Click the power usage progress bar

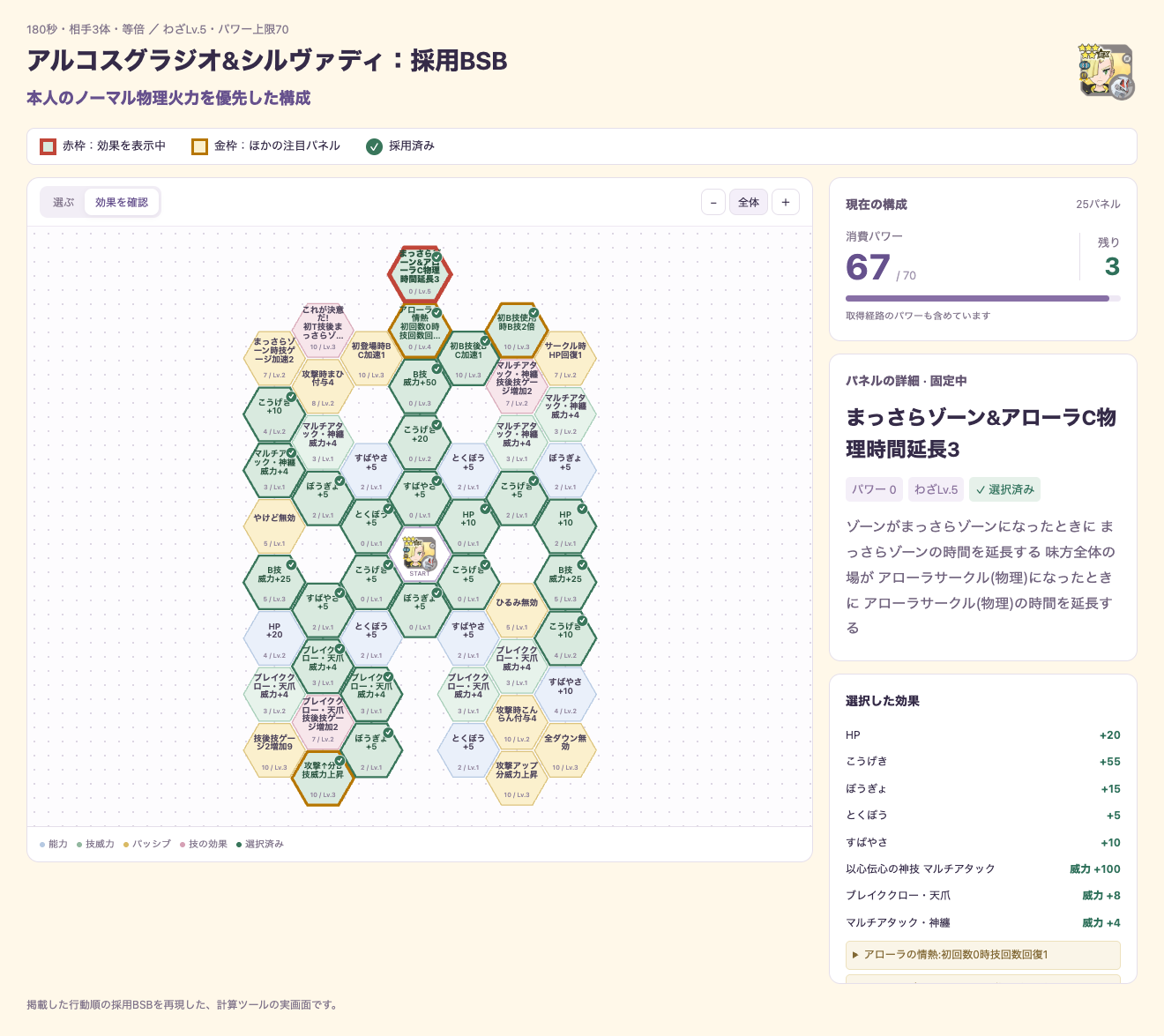coord(982,298)
